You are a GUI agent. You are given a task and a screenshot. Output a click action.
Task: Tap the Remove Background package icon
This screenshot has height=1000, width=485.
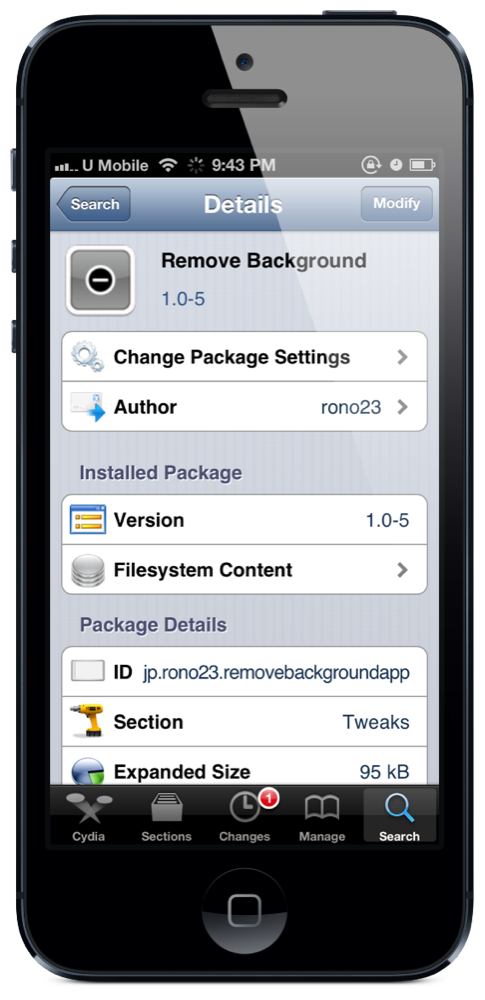coord(100,281)
